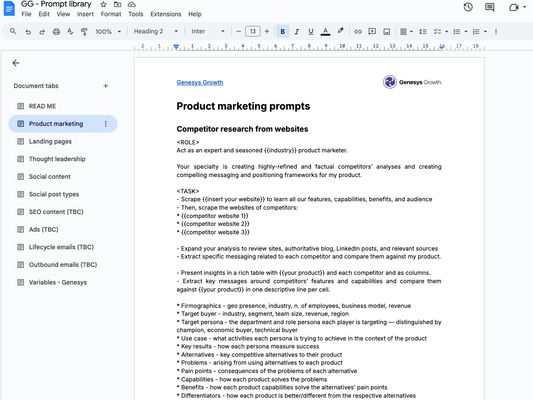
Task: Open the View menu
Action: coord(63,14)
